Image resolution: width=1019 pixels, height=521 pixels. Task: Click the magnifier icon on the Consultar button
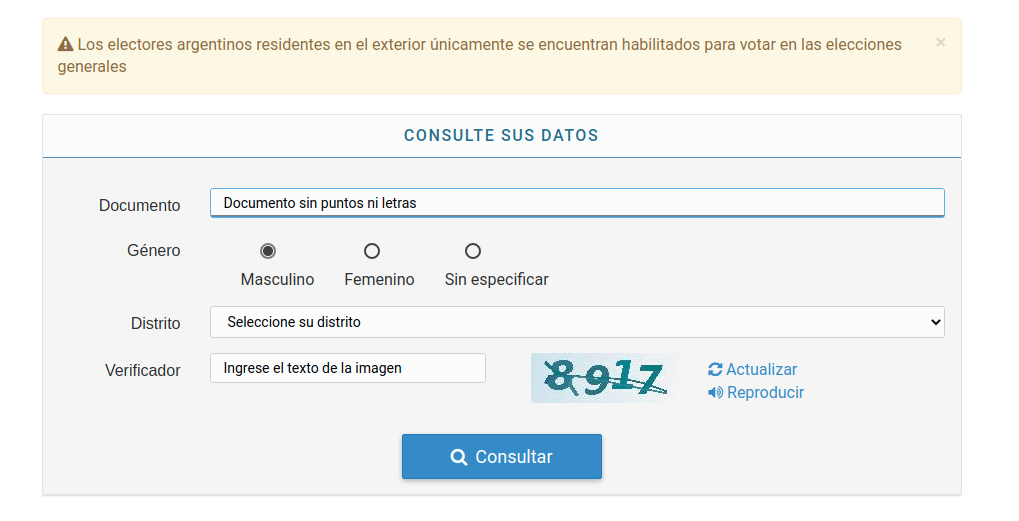(459, 457)
